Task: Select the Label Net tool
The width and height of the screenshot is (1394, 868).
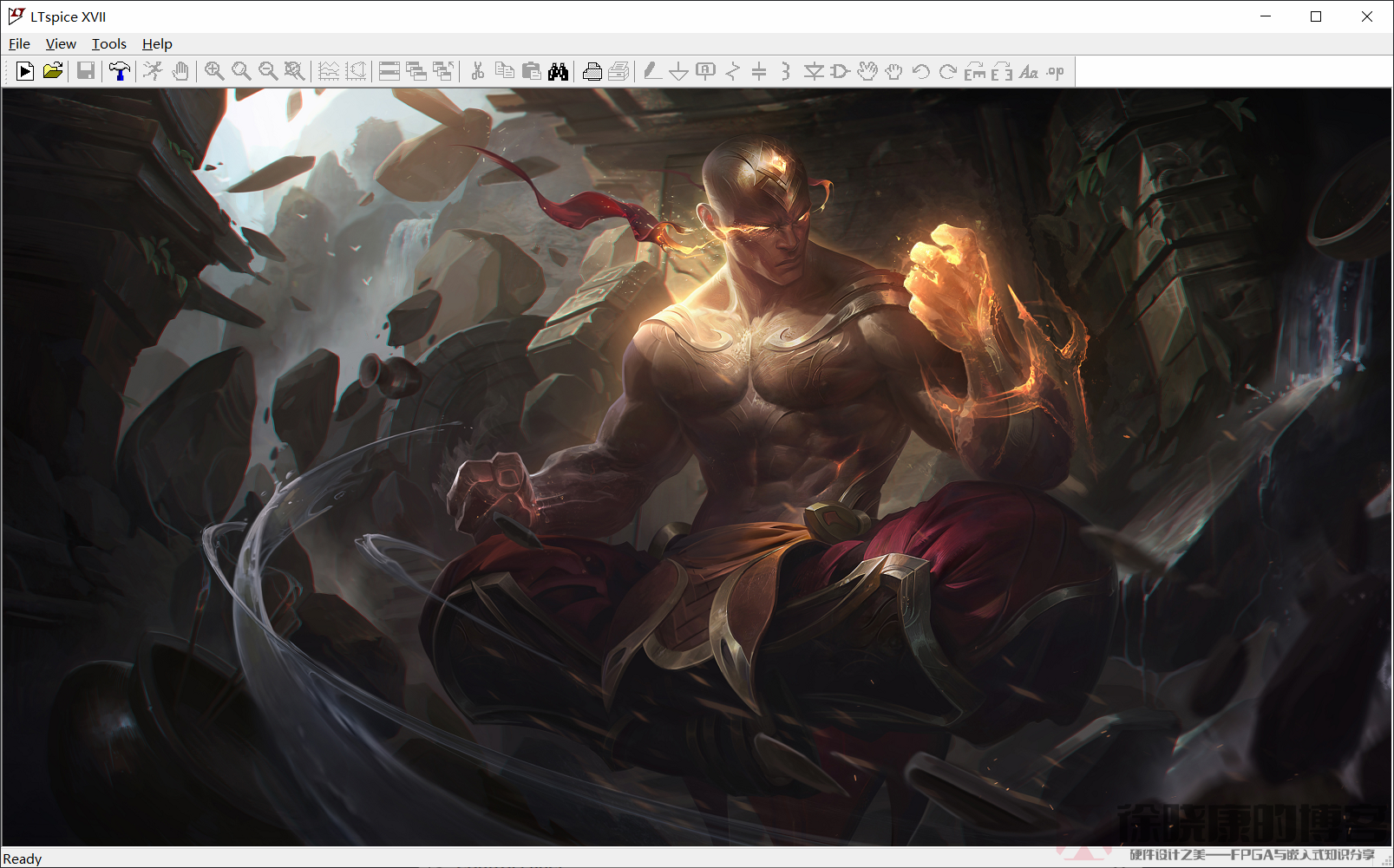Action: click(x=706, y=71)
